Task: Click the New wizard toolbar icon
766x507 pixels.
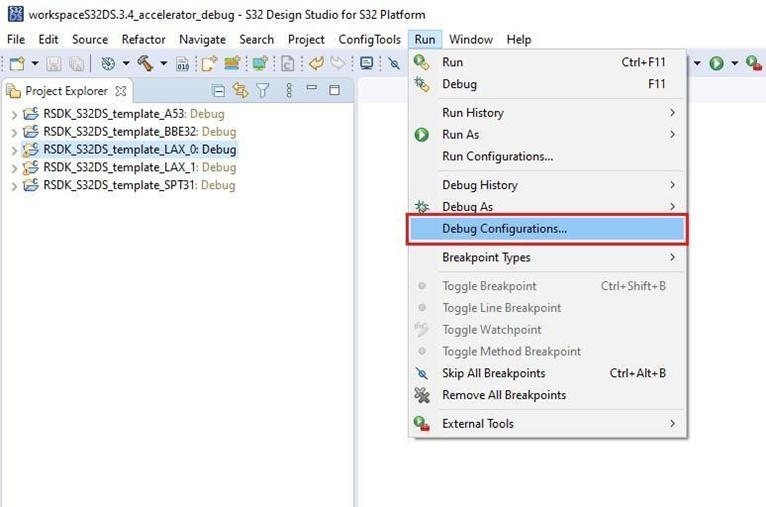Action: point(17,63)
